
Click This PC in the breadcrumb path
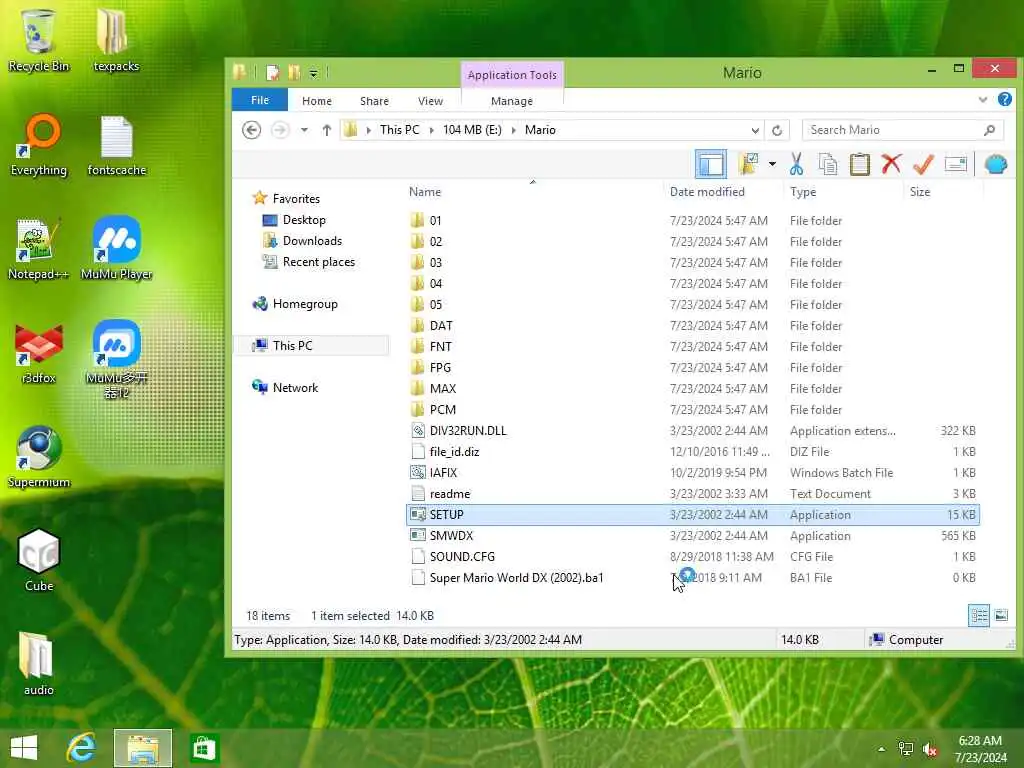pyautogui.click(x=400, y=130)
